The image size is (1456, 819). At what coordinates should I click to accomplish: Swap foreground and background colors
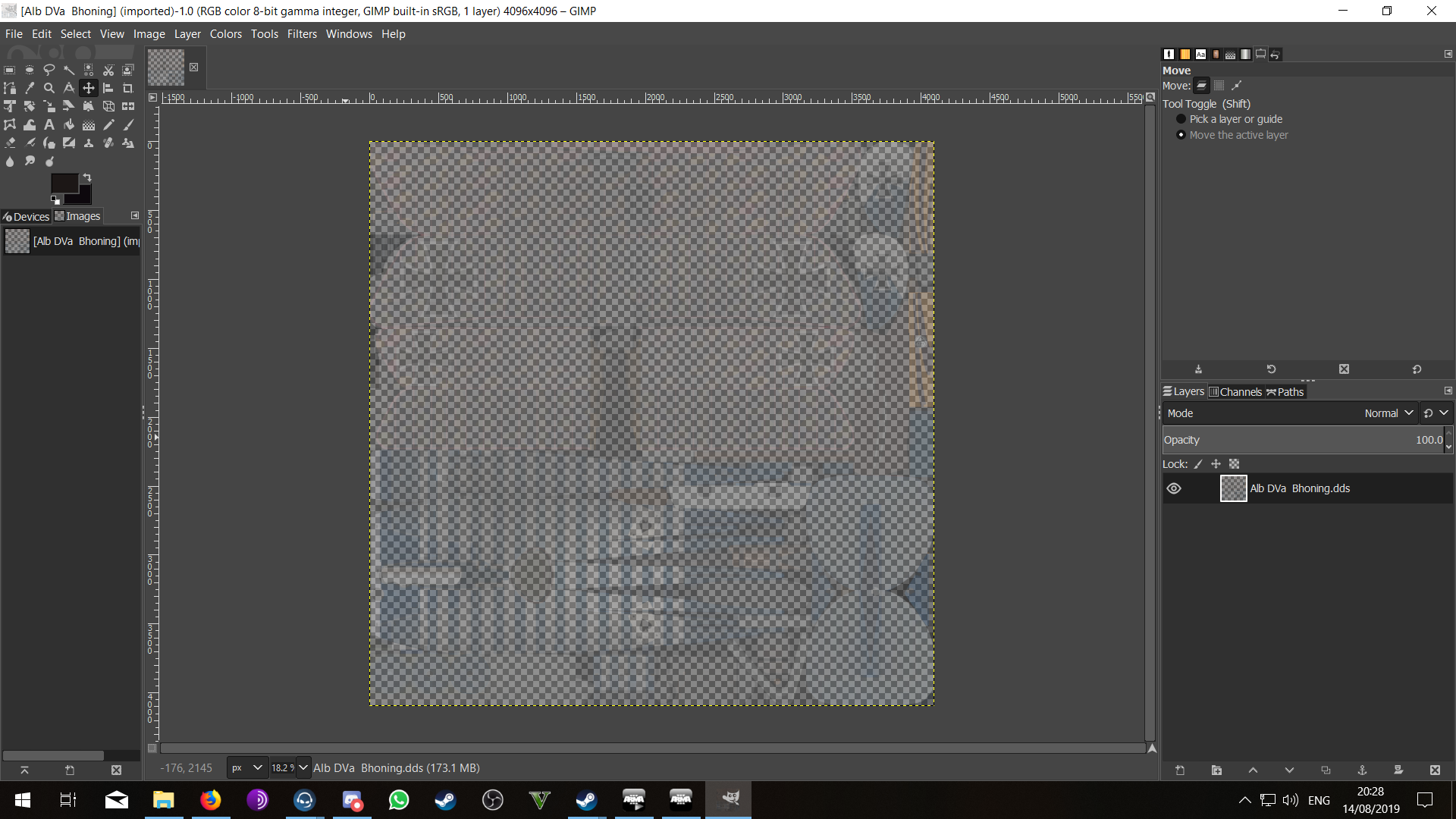(87, 177)
